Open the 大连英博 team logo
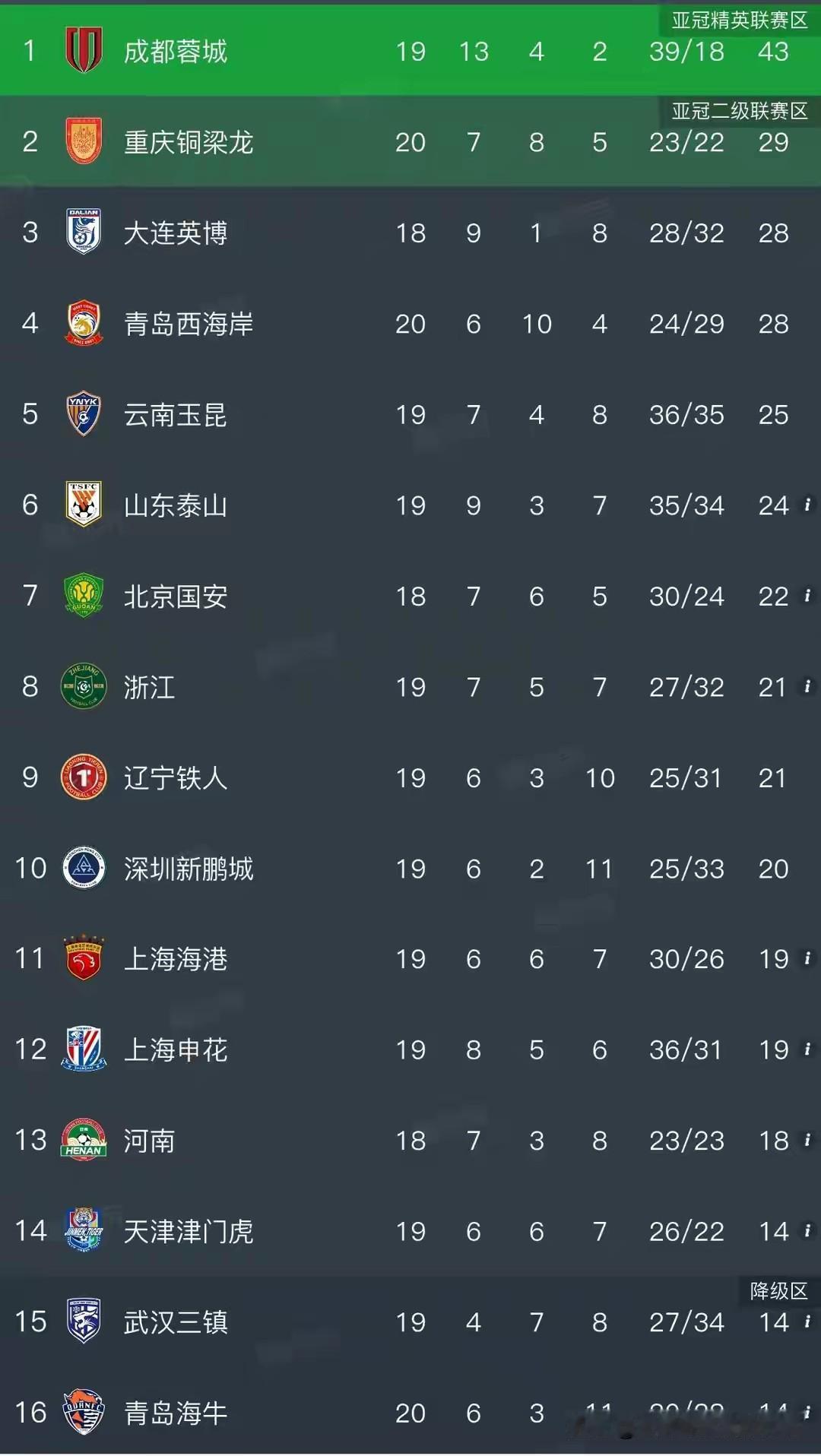Image resolution: width=821 pixels, height=1456 pixels. (x=84, y=232)
